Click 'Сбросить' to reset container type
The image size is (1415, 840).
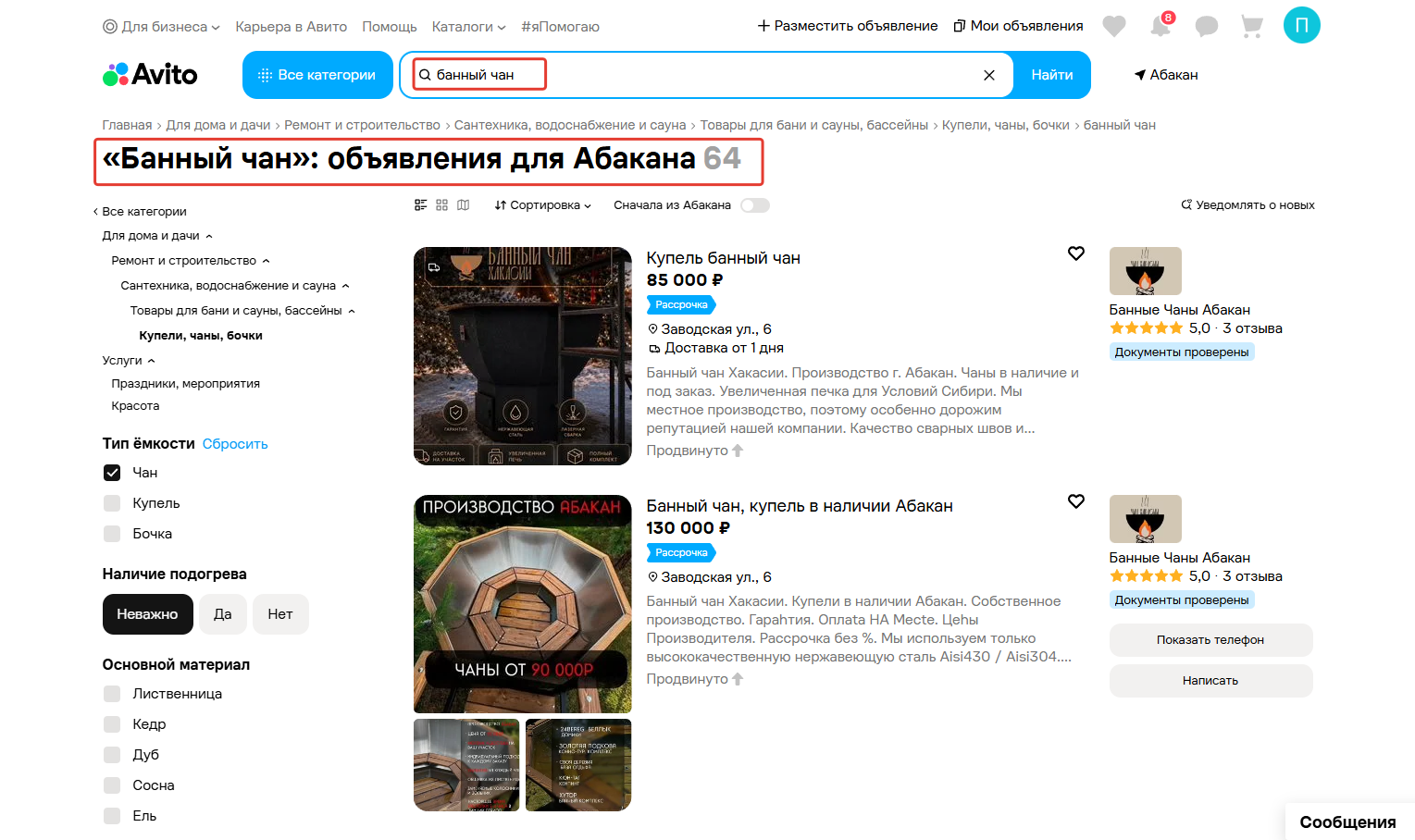point(235,444)
